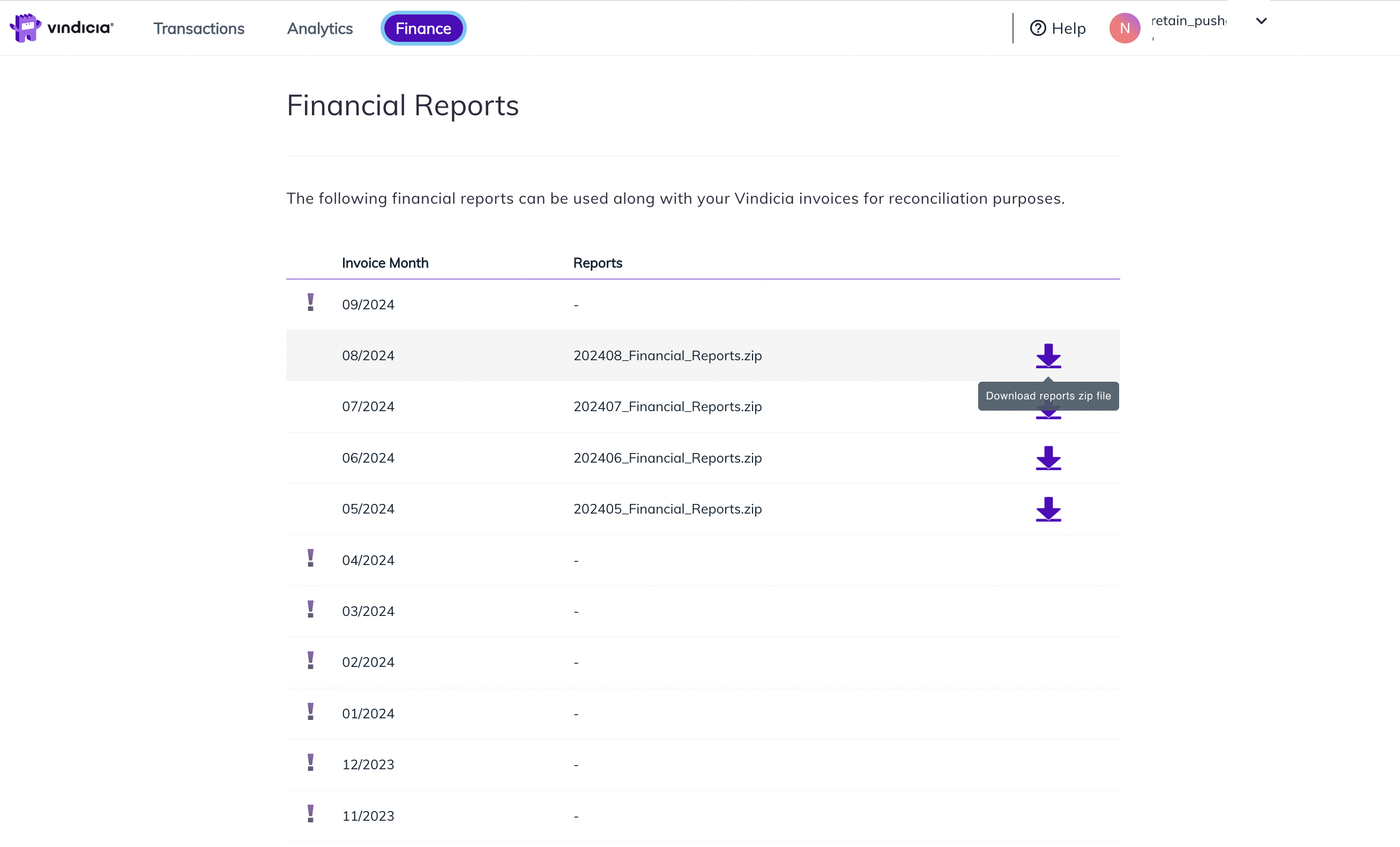1400x847 pixels.
Task: Download the 08/2024 reports zip file
Action: point(1048,356)
